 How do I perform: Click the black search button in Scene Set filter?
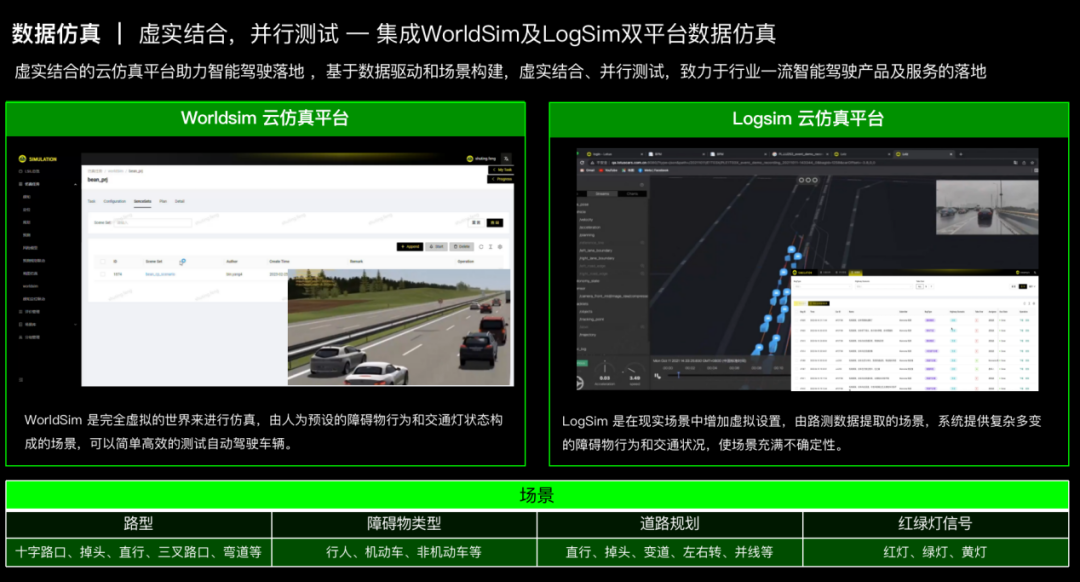[495, 222]
